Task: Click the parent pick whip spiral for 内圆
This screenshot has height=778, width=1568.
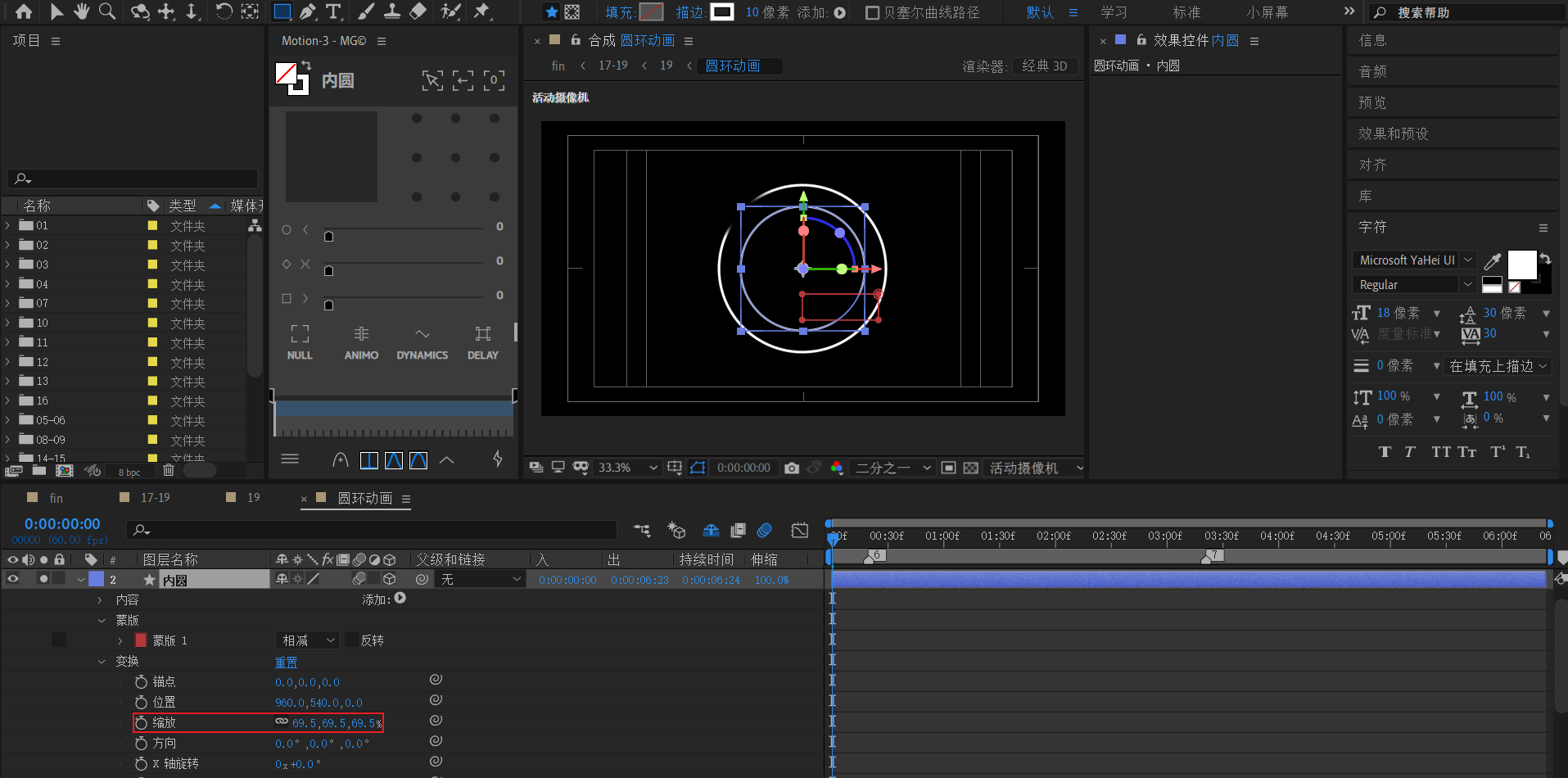Action: [422, 579]
